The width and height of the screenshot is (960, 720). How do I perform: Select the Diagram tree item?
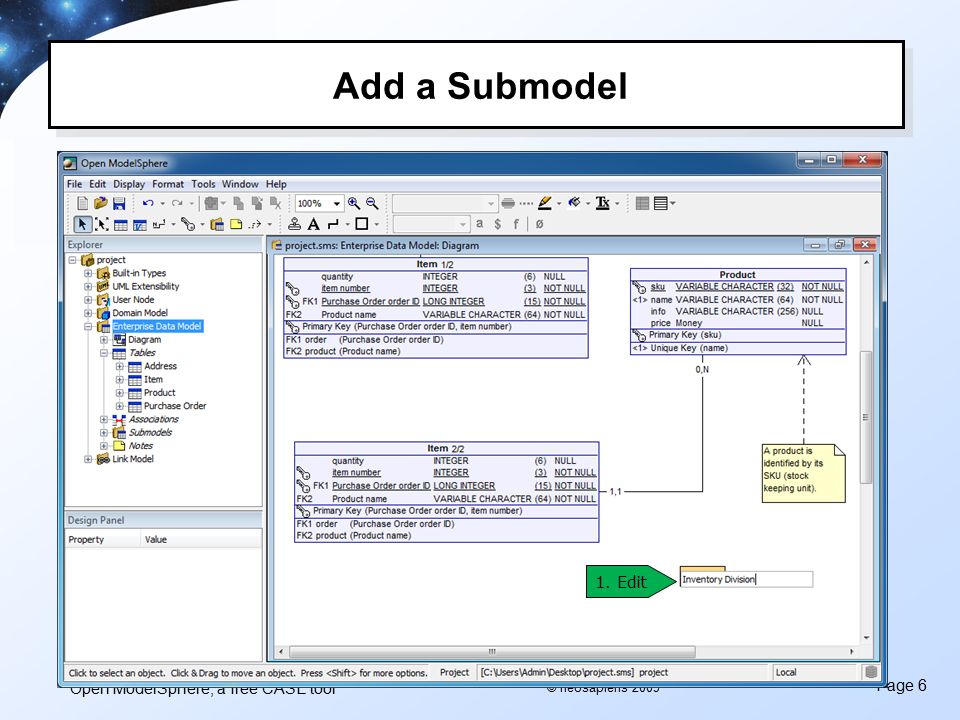point(144,340)
